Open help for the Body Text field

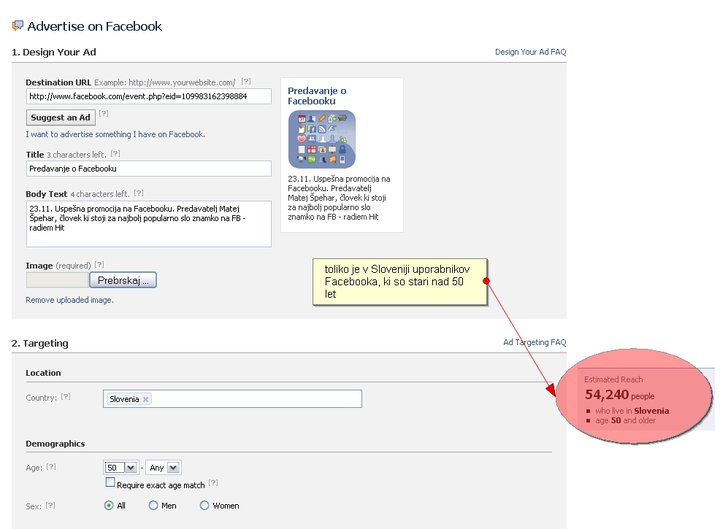(x=139, y=193)
